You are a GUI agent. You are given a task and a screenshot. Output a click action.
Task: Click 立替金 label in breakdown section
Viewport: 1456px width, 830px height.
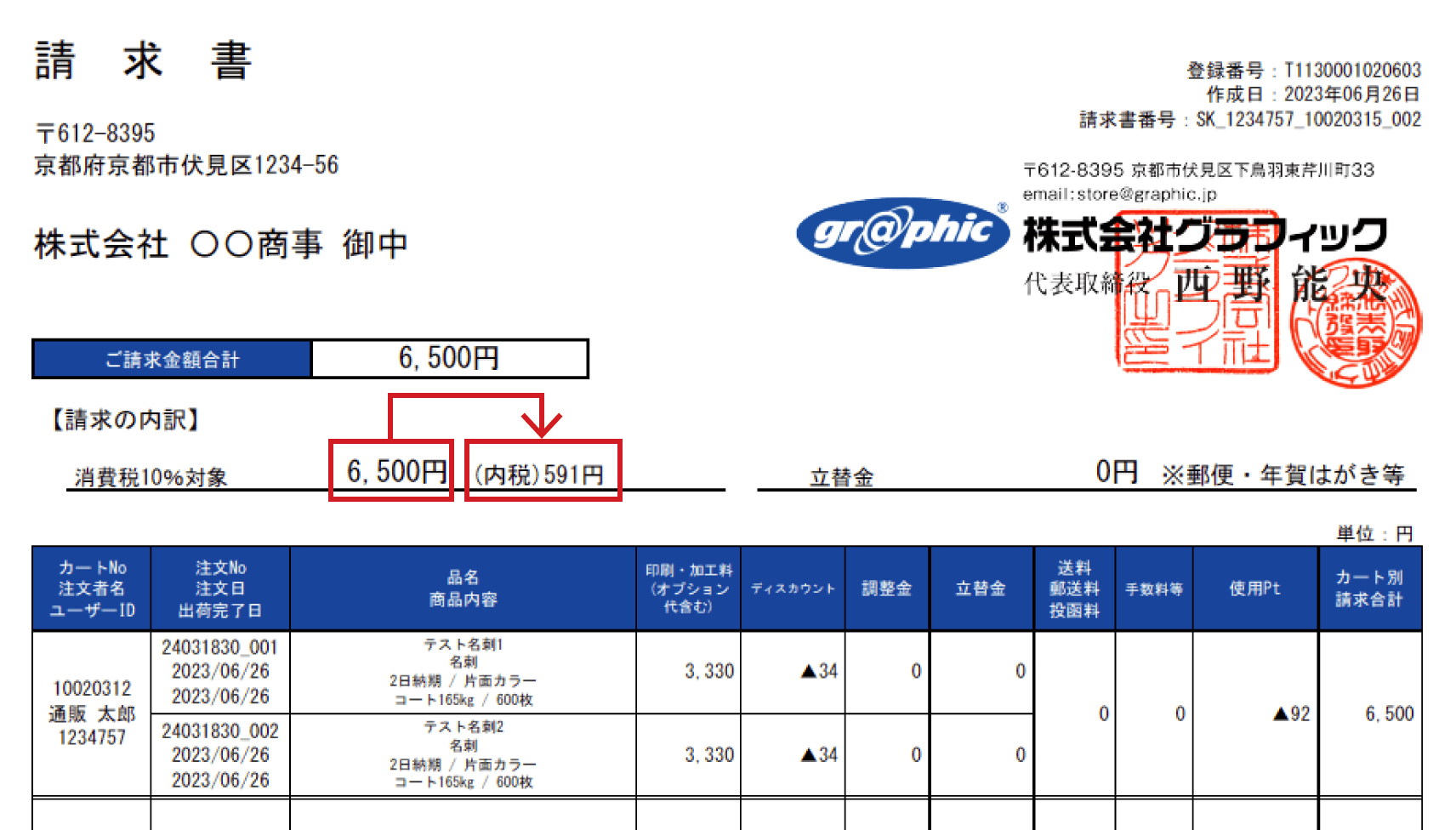841,477
